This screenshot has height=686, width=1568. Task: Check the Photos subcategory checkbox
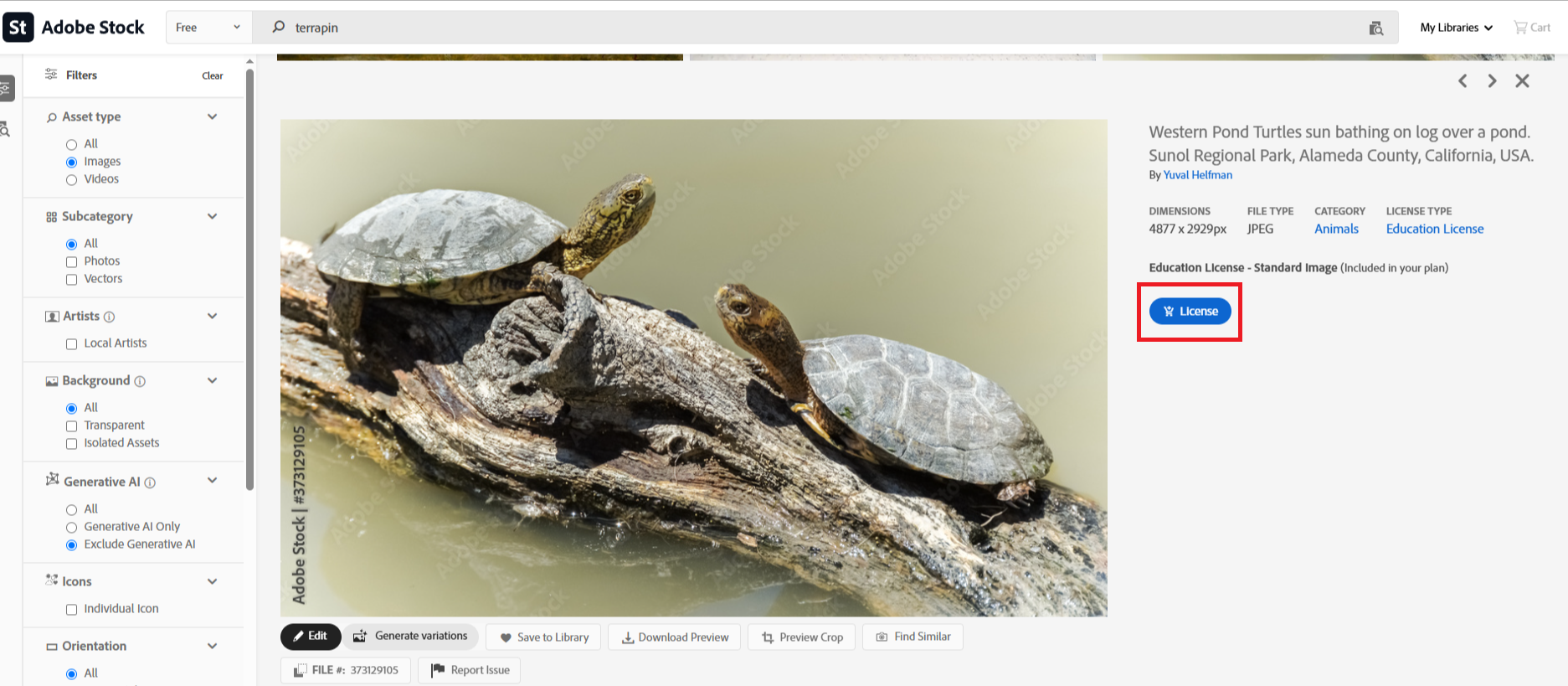point(72,262)
